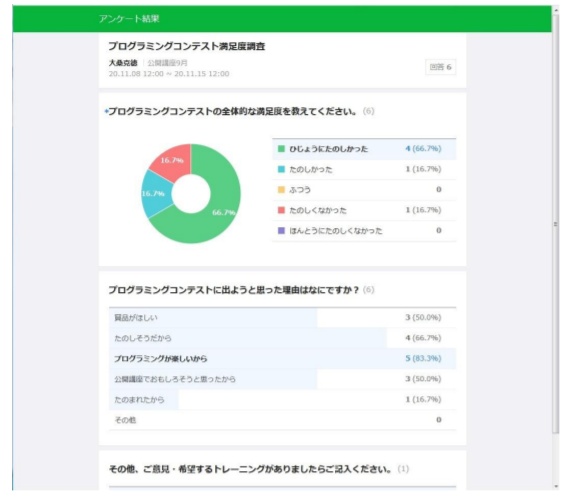Screen dimensions: 571x497
Task: Select the 公開講座でおもしろそうと思ったから row
Action: pos(282,379)
